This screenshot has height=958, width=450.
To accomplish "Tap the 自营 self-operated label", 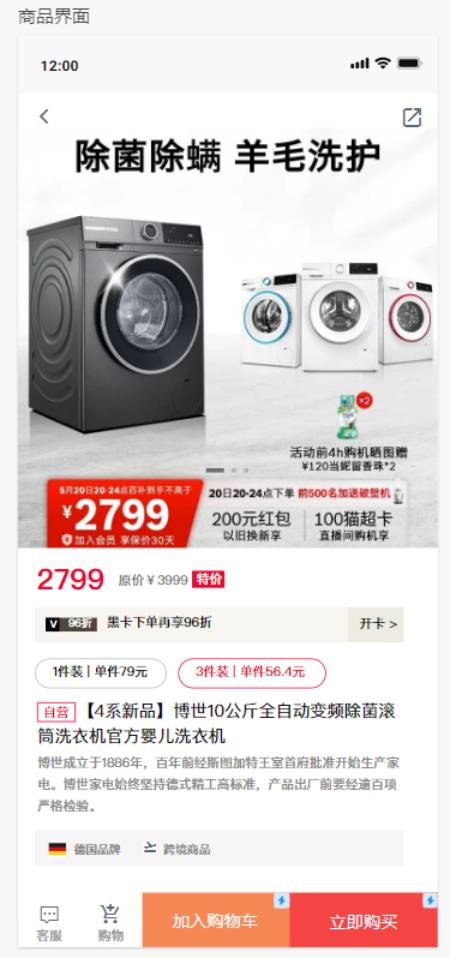I will 56,712.
